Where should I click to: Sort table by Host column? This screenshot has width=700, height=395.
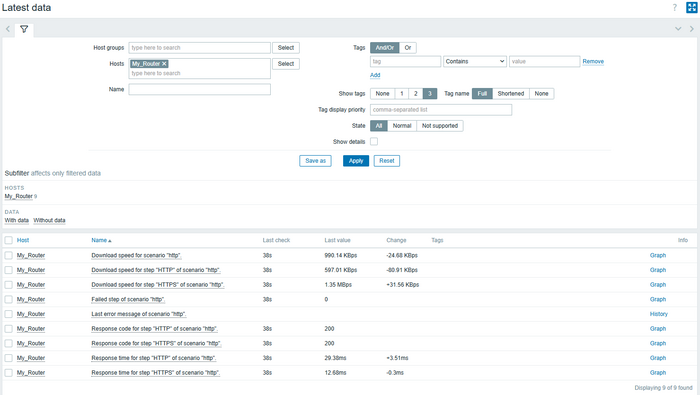[x=23, y=241]
